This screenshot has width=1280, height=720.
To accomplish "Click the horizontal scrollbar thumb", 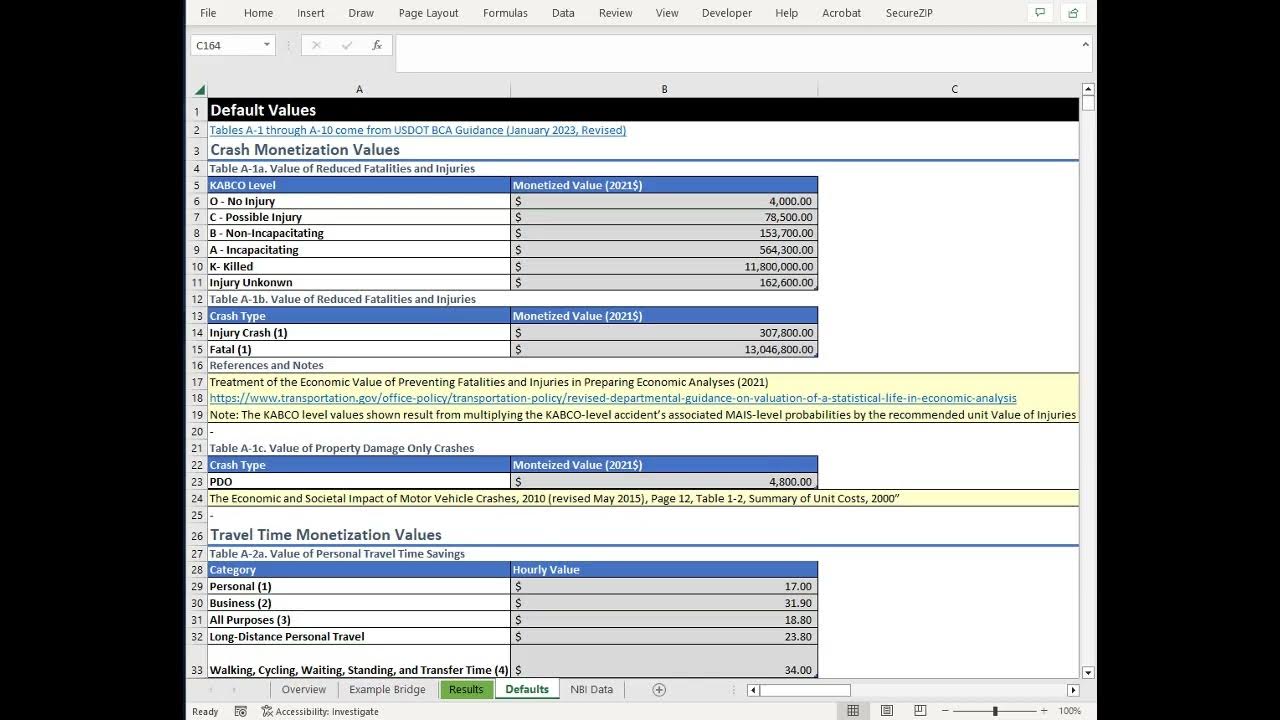I will pos(806,690).
